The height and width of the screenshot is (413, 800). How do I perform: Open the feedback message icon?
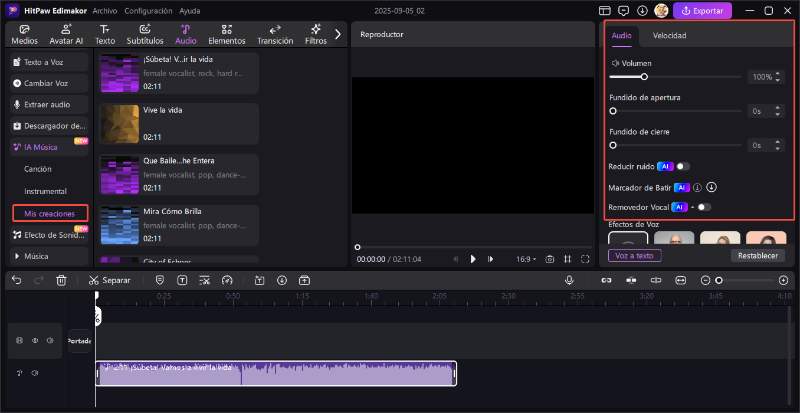click(623, 11)
